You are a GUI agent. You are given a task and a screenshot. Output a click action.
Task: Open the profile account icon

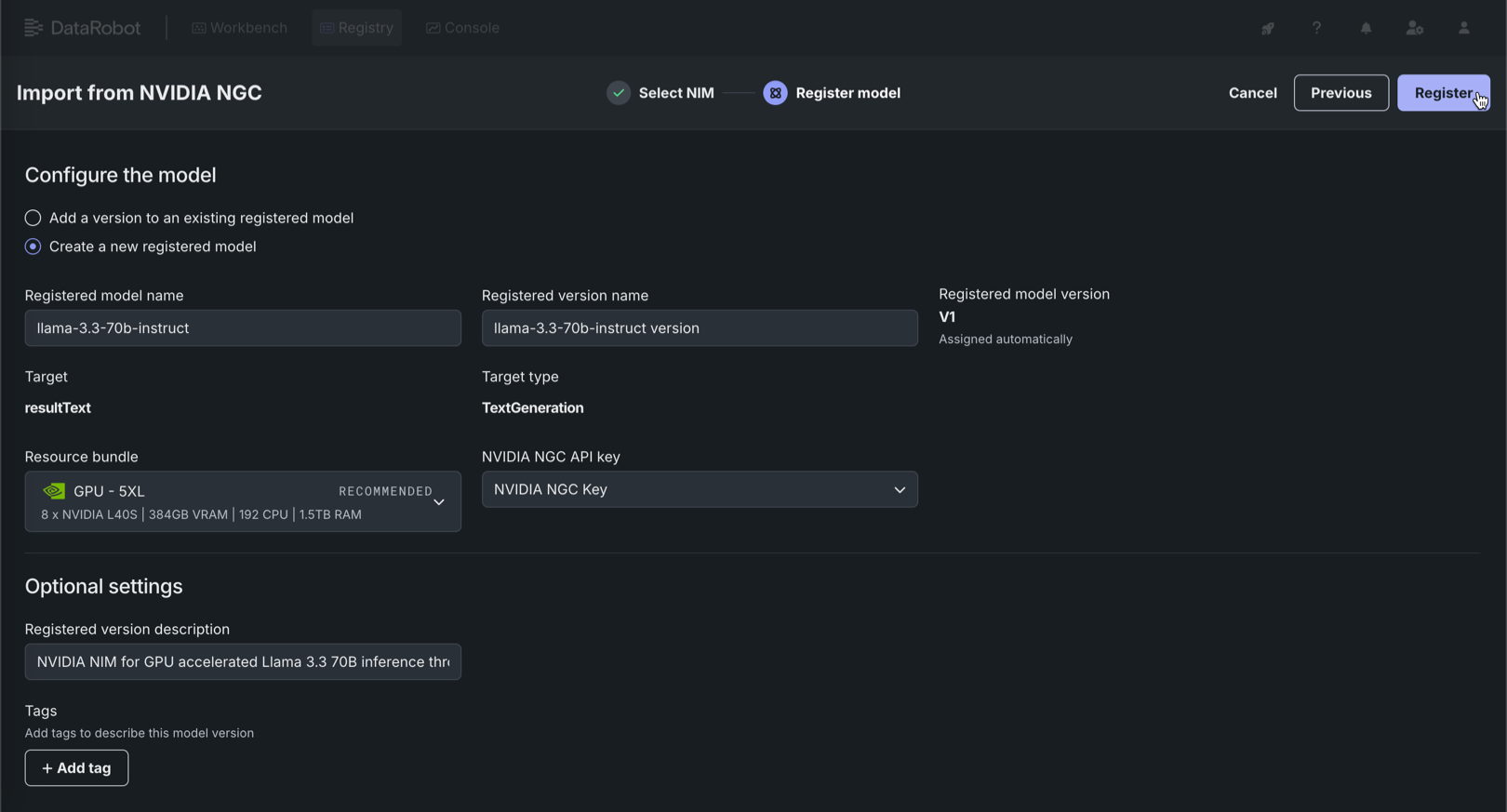1463,28
